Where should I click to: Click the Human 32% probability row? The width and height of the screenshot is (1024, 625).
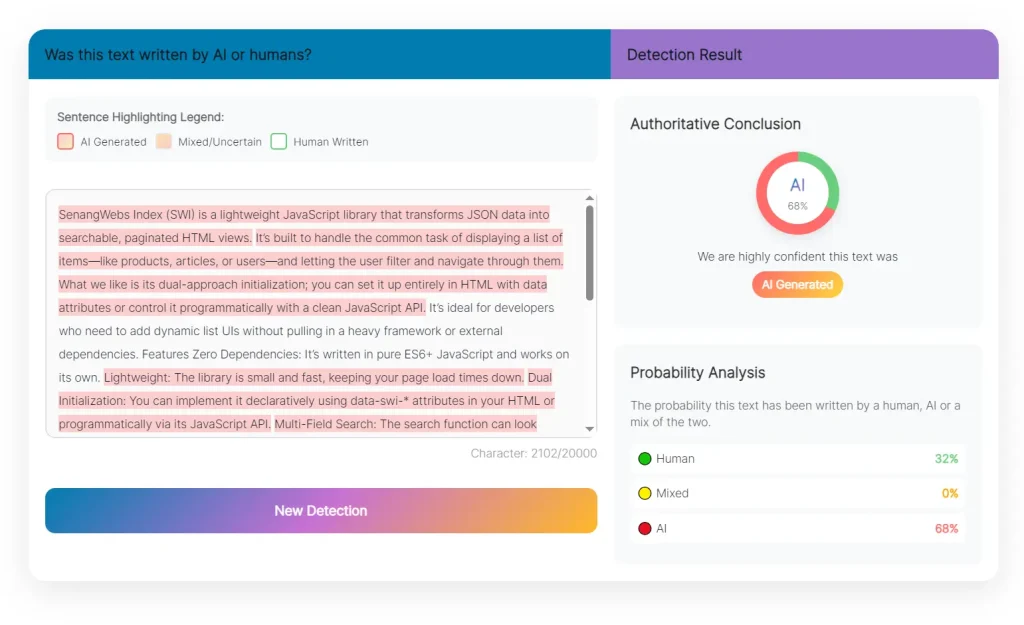(x=797, y=459)
